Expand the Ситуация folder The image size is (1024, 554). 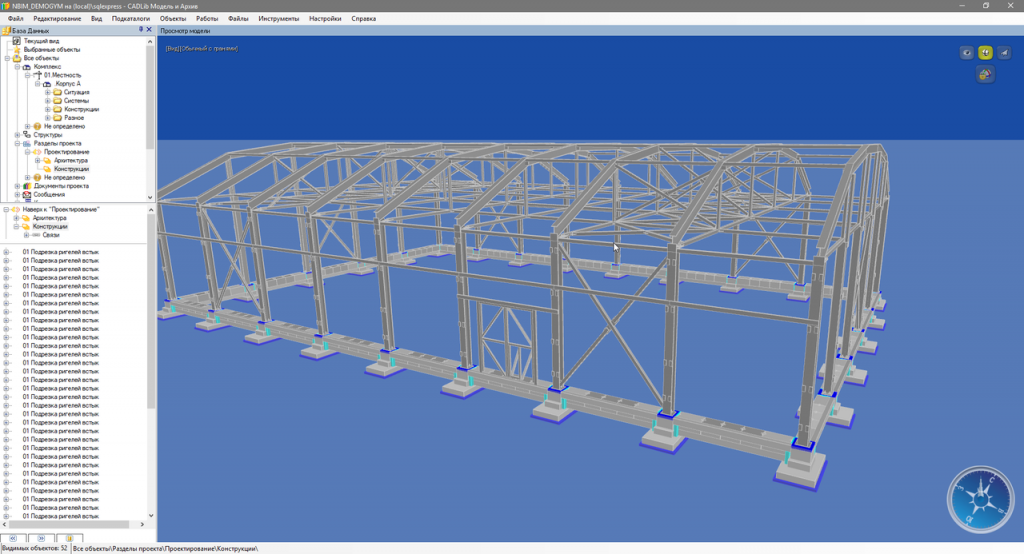[48, 92]
